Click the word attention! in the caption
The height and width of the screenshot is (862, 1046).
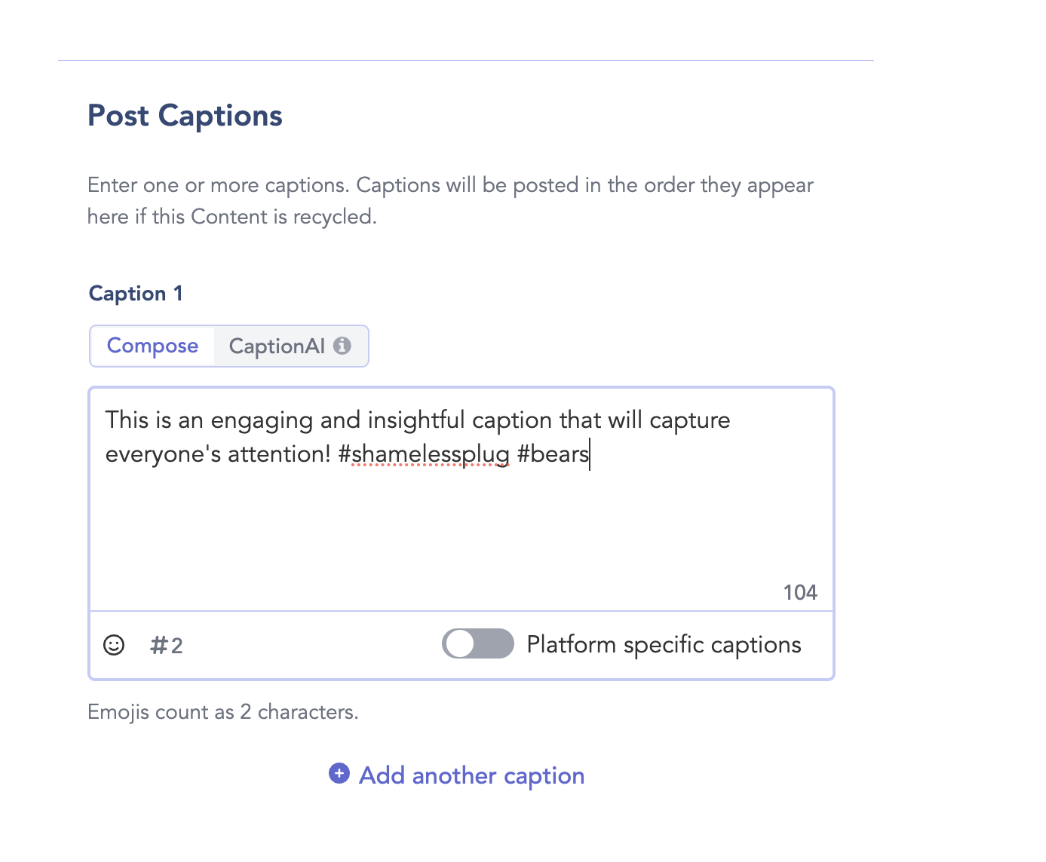pos(280,454)
